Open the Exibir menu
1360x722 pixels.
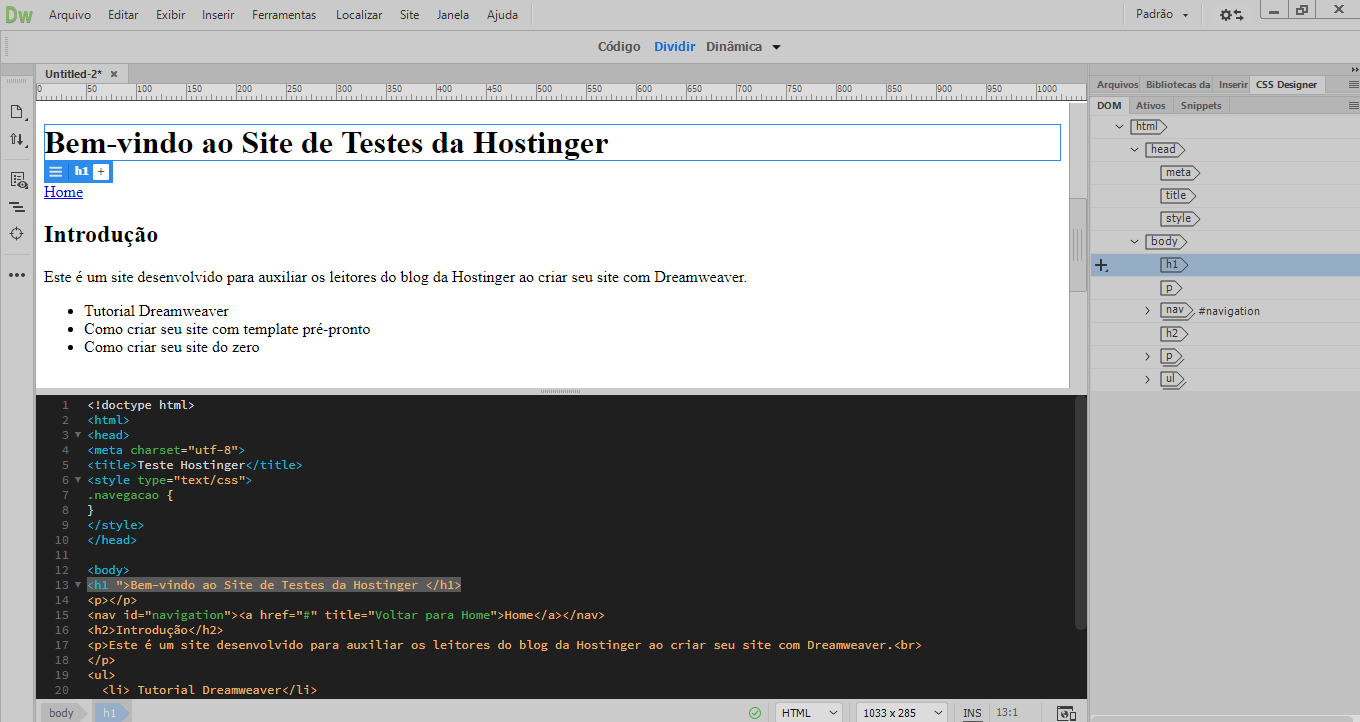click(x=170, y=15)
